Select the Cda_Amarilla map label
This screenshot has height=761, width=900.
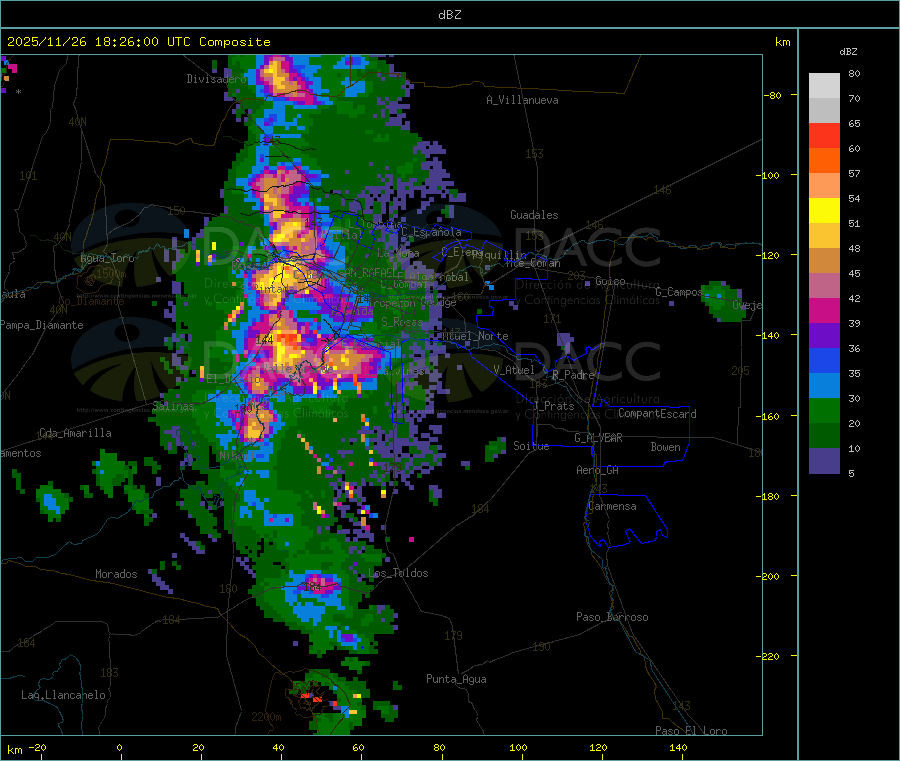(x=75, y=433)
